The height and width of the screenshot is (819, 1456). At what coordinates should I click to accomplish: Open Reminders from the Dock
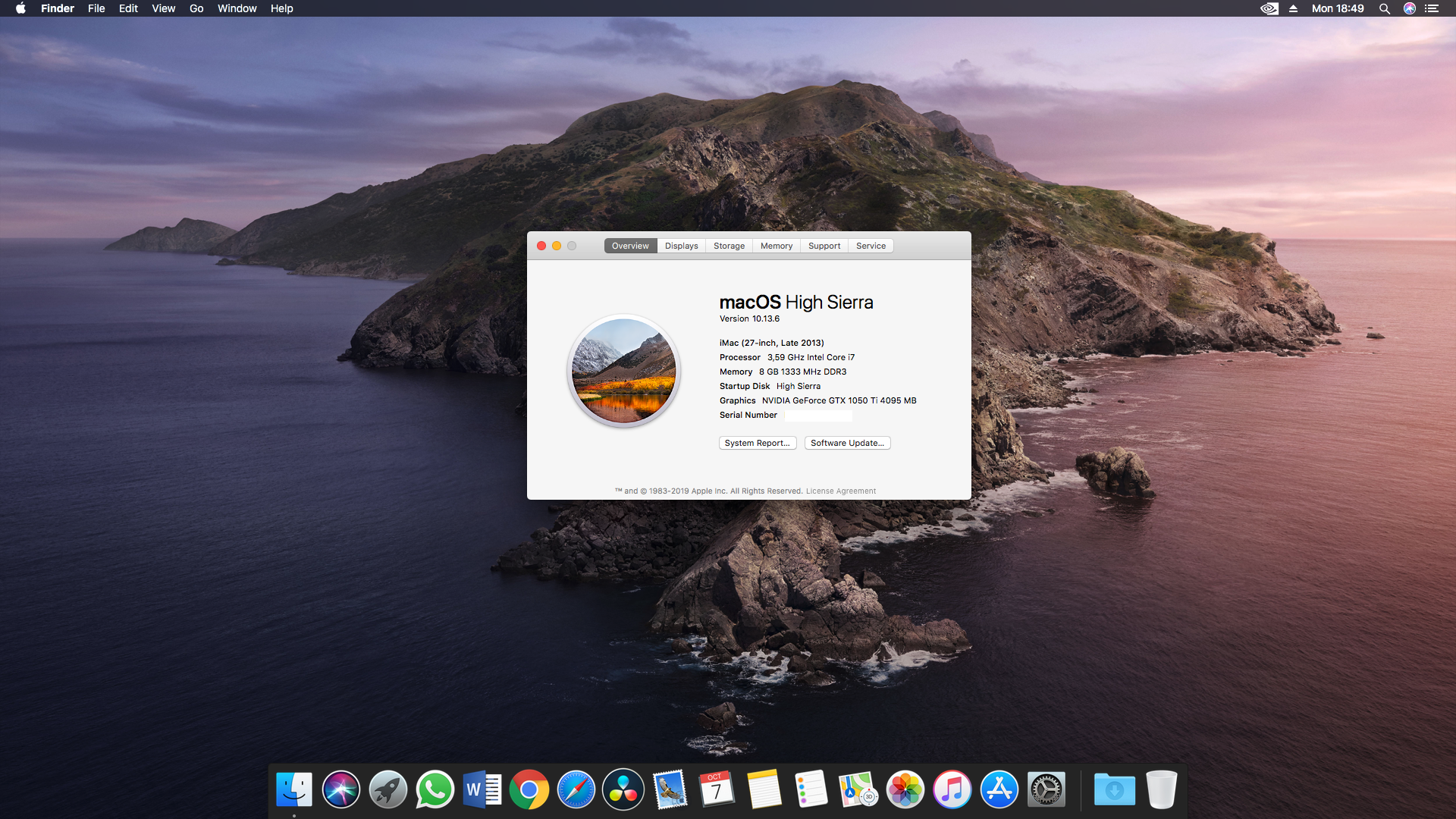(811, 790)
